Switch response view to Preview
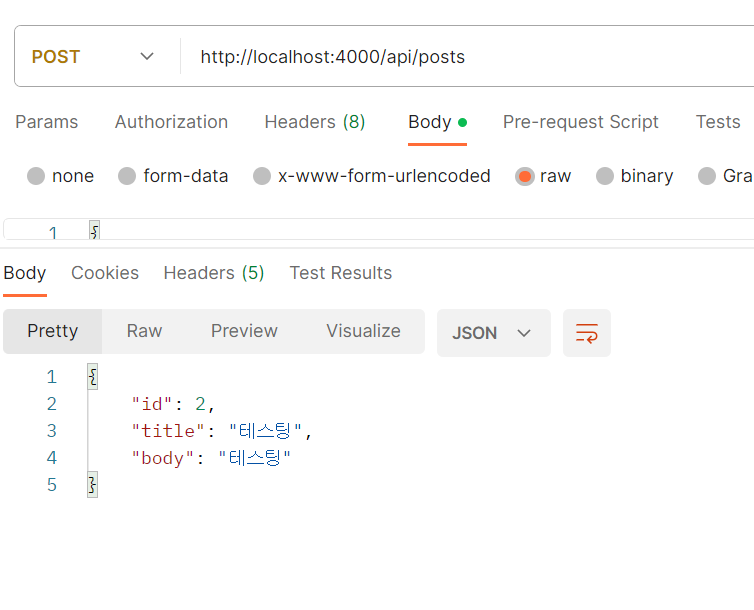Image resolution: width=754 pixels, height=610 pixels. (244, 331)
